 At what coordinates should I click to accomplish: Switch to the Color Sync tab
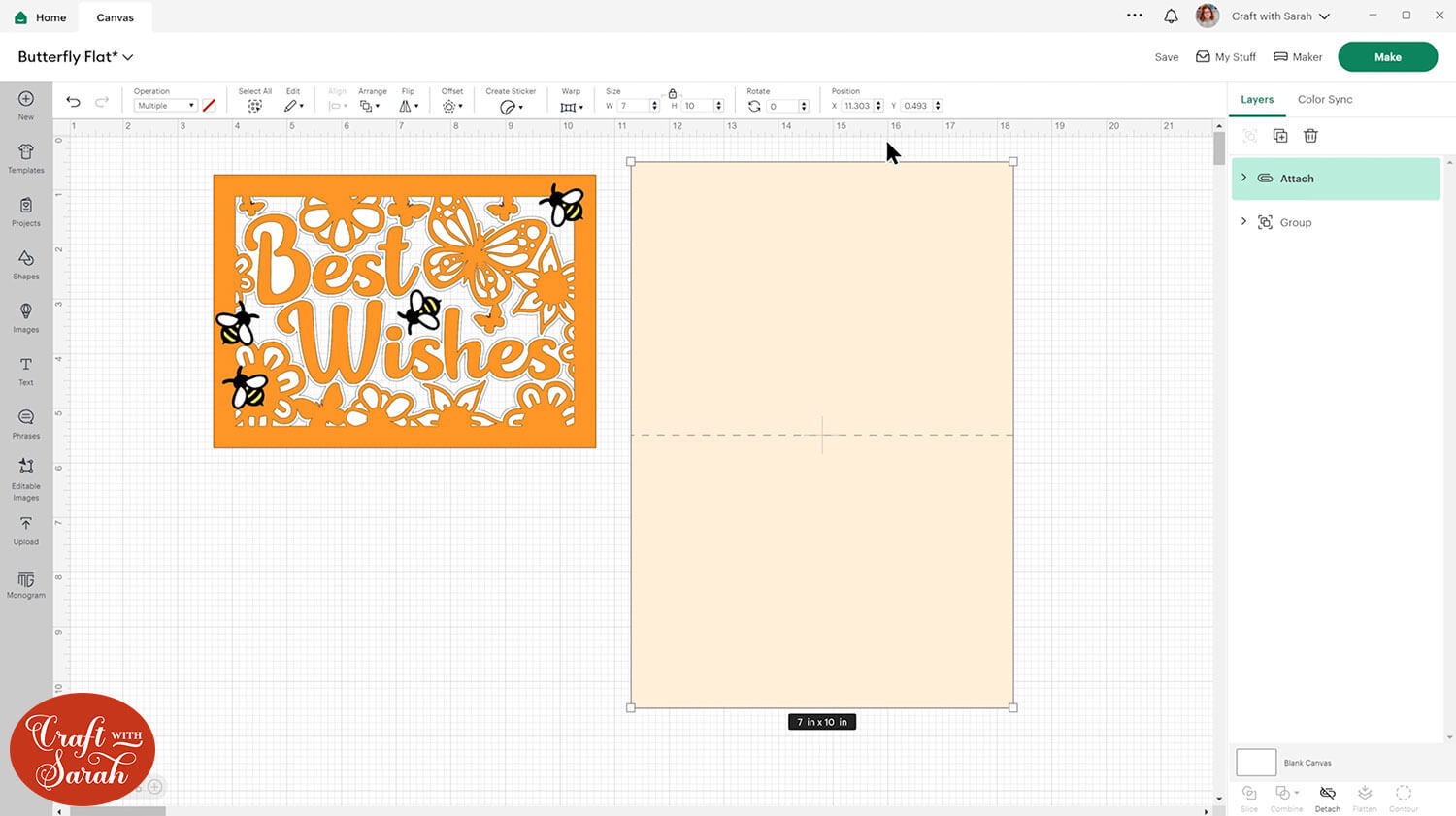coord(1324,99)
